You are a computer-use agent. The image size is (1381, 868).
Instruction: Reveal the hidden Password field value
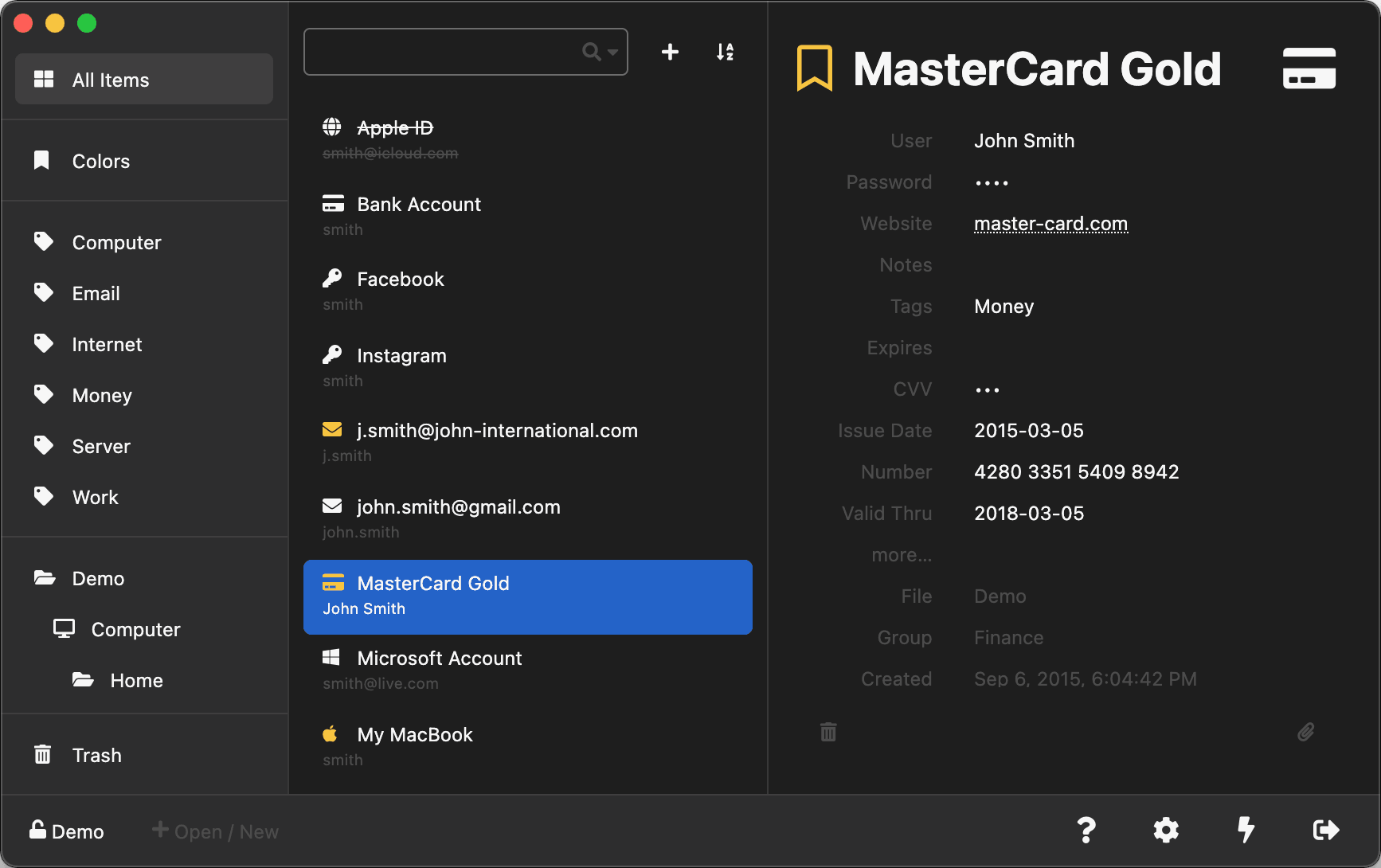pos(992,183)
